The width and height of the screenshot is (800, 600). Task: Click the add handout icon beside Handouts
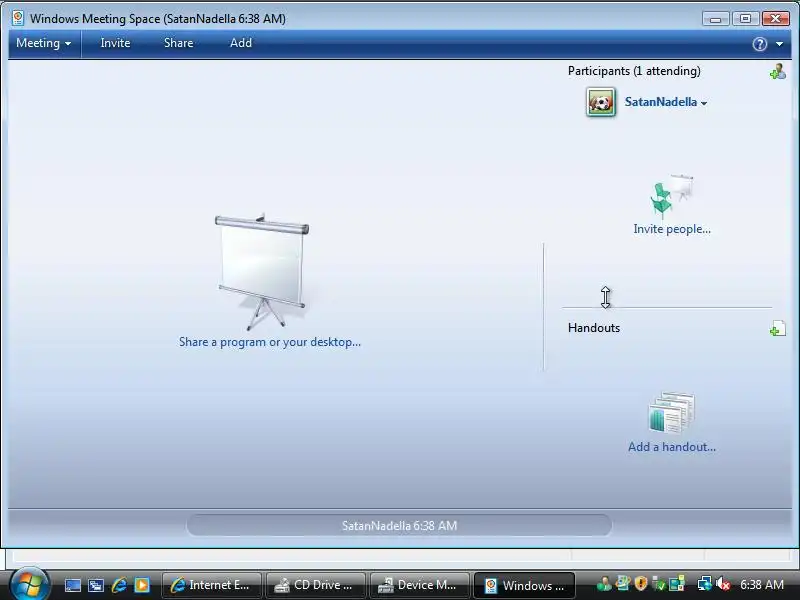point(778,329)
